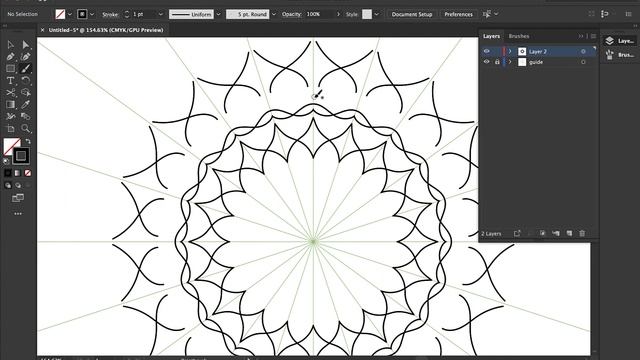Screen dimensions: 640x360
Task: Select the Untitled-5 document tab
Action: [x=106, y=30]
